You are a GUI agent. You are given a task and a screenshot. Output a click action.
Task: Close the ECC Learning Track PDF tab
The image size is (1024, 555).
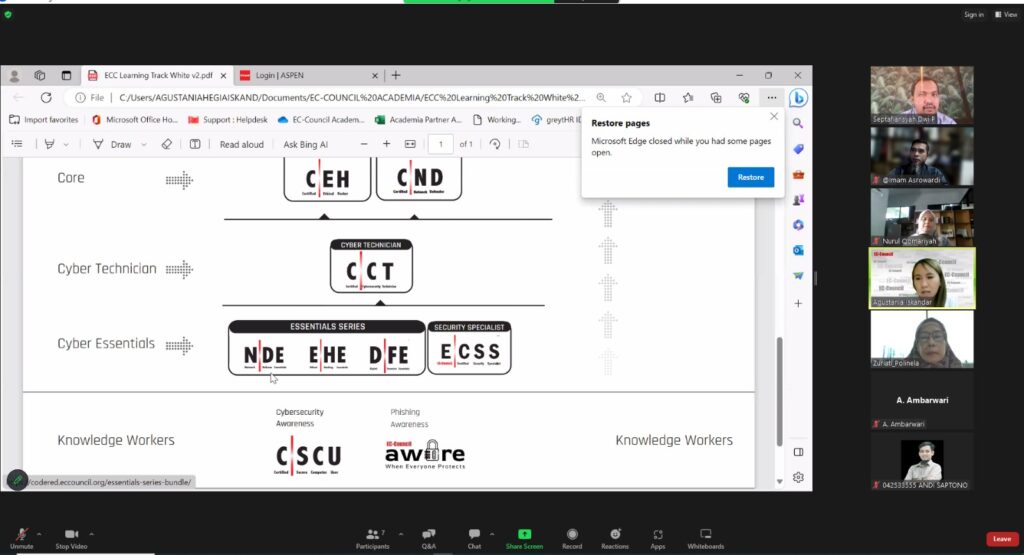click(x=223, y=76)
